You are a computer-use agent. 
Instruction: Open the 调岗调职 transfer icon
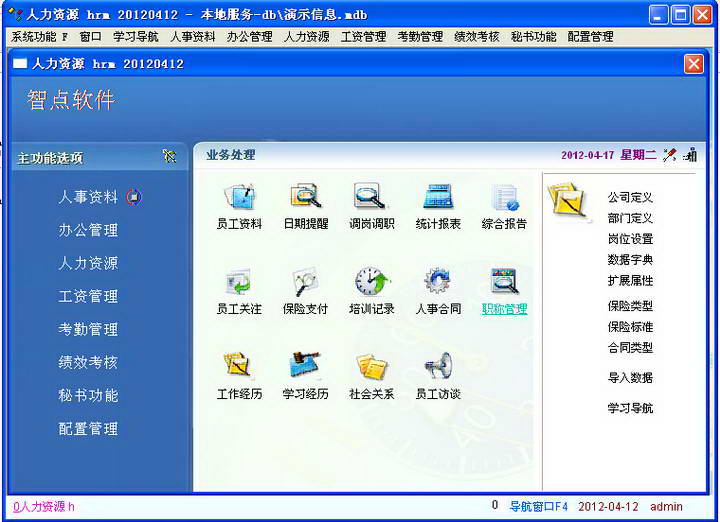[x=371, y=196]
